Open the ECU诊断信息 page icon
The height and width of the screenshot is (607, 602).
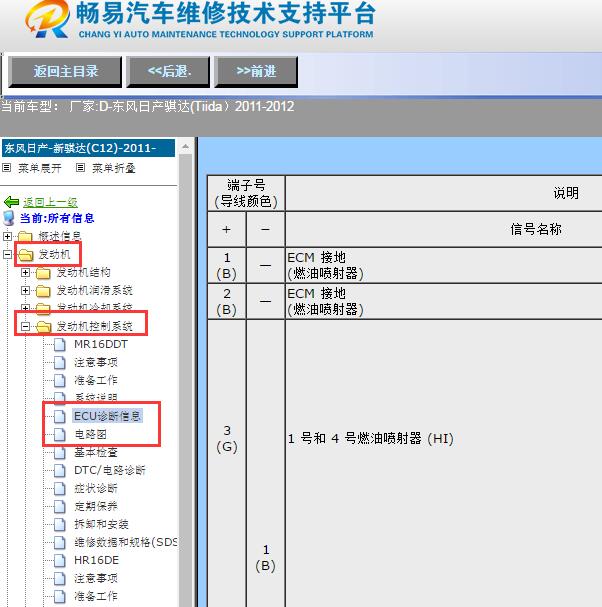pyautogui.click(x=60, y=417)
